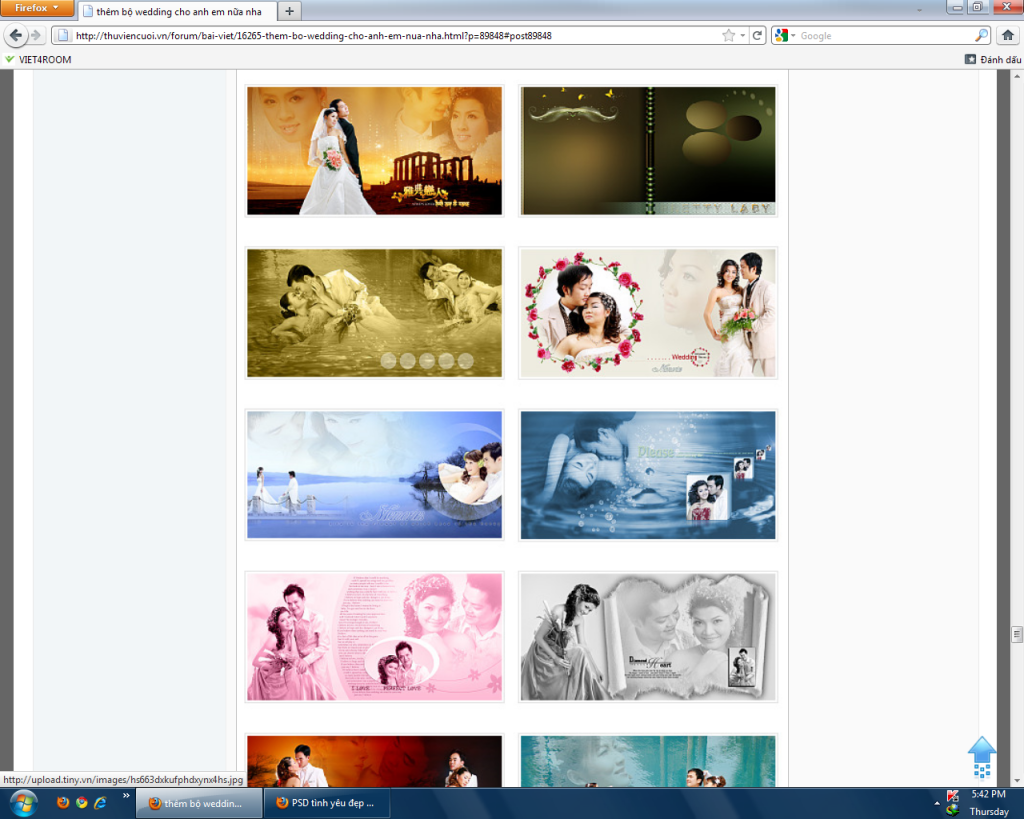Launch Firefox from quick launch
Viewport: 1024px width, 819px height.
(63, 803)
